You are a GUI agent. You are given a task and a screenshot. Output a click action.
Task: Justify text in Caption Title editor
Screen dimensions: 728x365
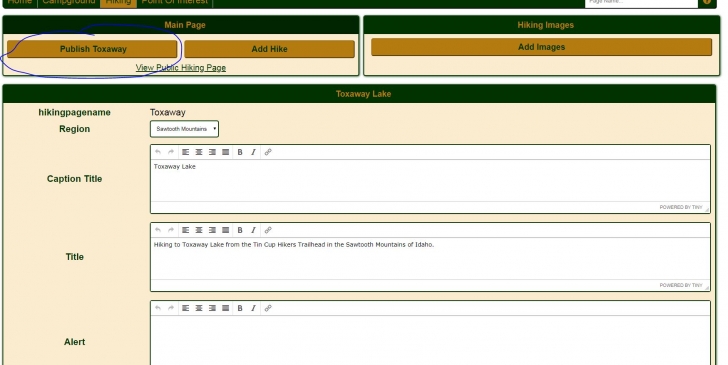click(226, 152)
